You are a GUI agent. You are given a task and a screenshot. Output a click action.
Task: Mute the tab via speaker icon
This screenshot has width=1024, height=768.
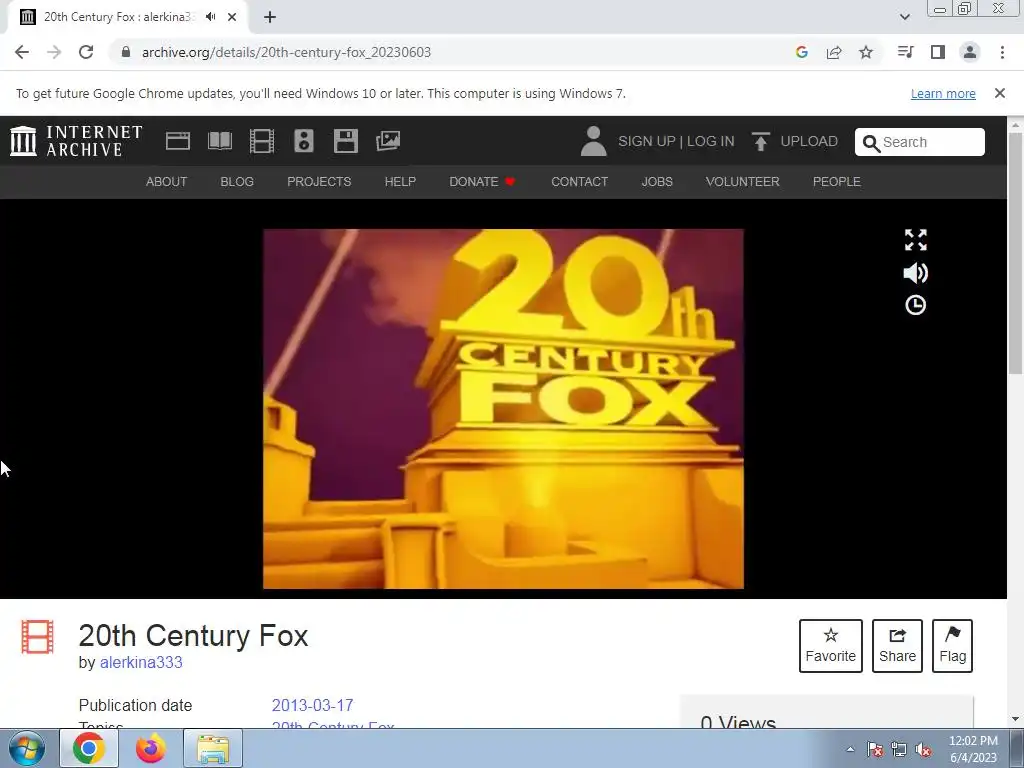pos(210,17)
